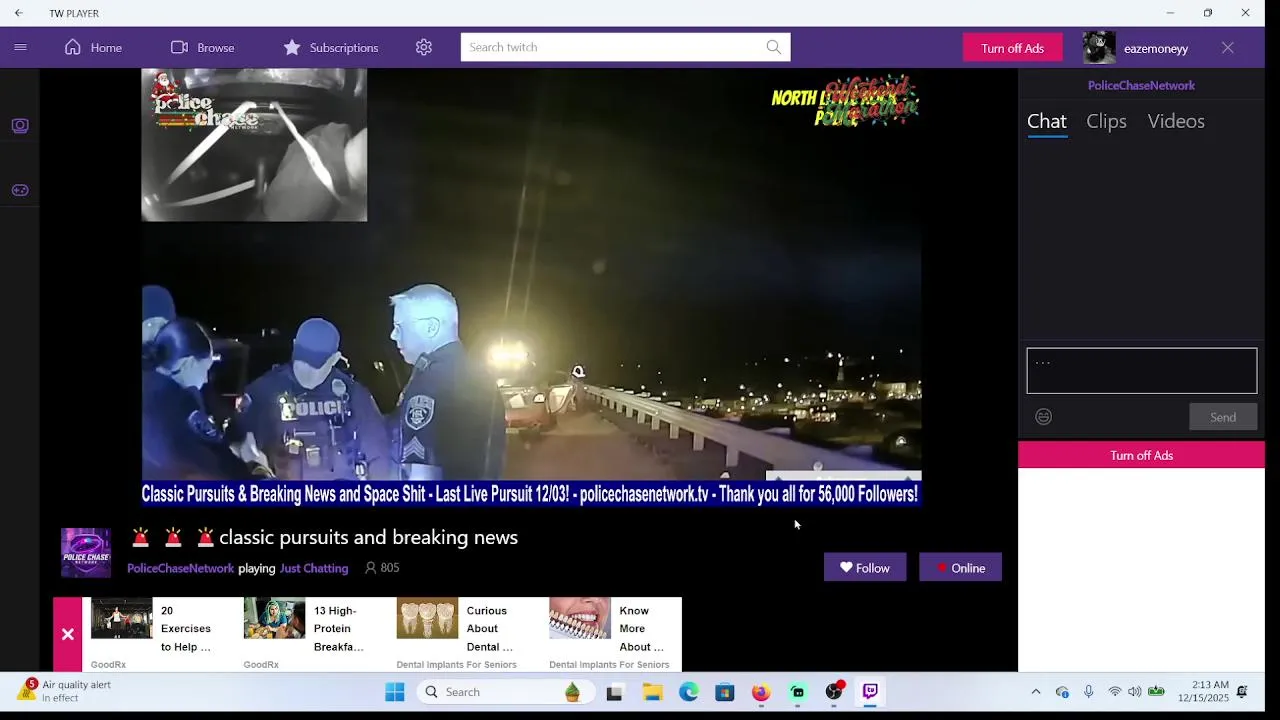Viewport: 1280px width, 720px height.
Task: Click the microphone tray icon
Action: tap(1088, 692)
